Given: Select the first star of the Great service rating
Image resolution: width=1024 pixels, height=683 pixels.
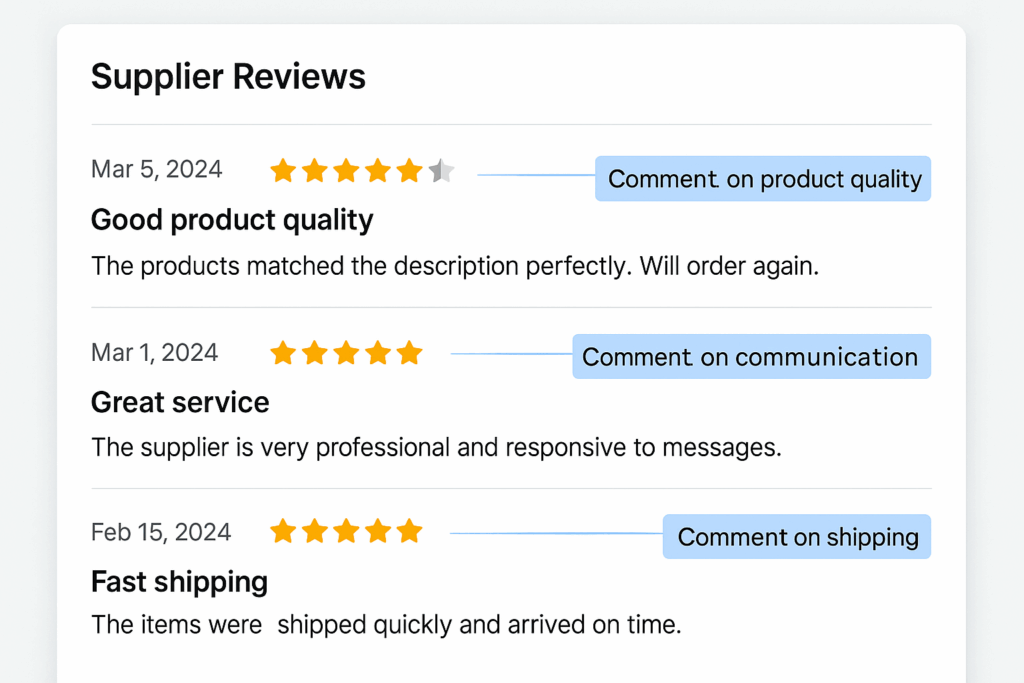Looking at the screenshot, I should [x=283, y=352].
